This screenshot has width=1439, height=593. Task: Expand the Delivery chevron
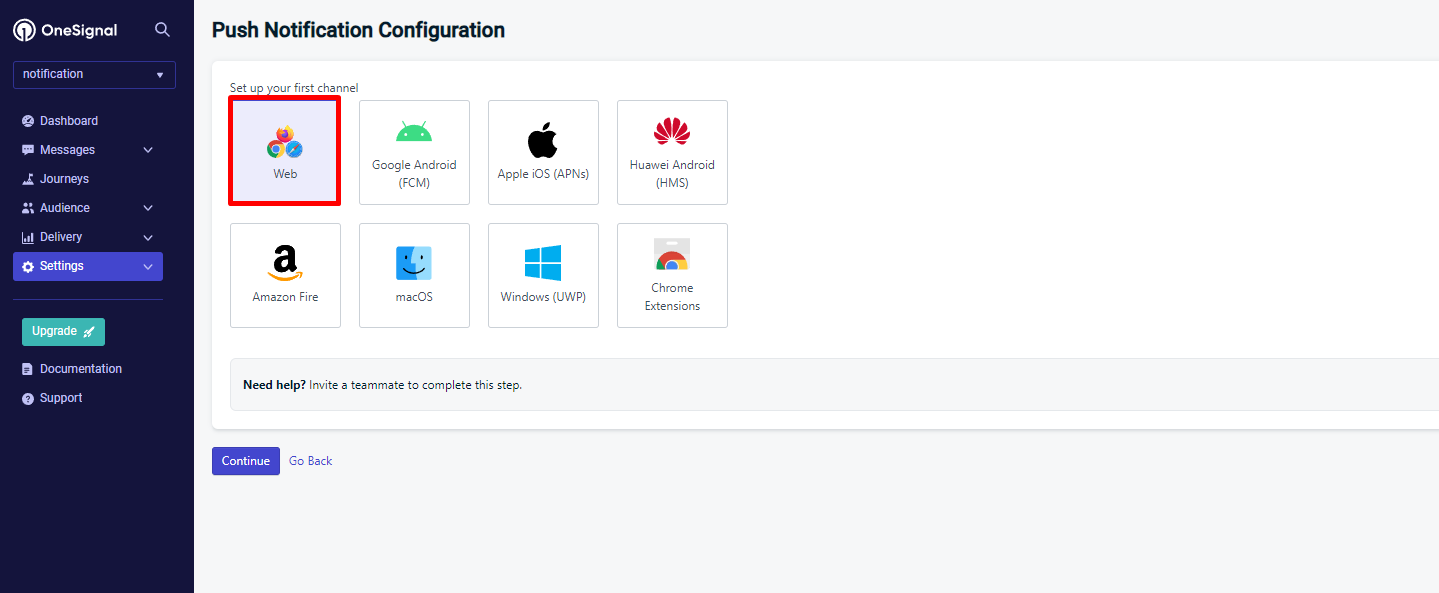coord(148,237)
